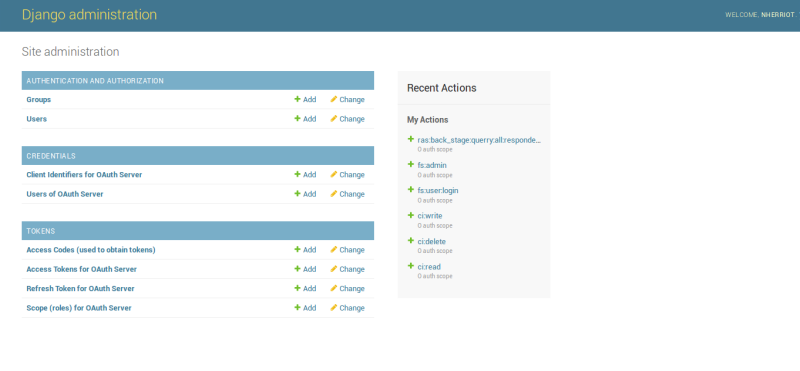Click Add text in Access Tokens row
The width and height of the screenshot is (800, 371).
(310, 269)
